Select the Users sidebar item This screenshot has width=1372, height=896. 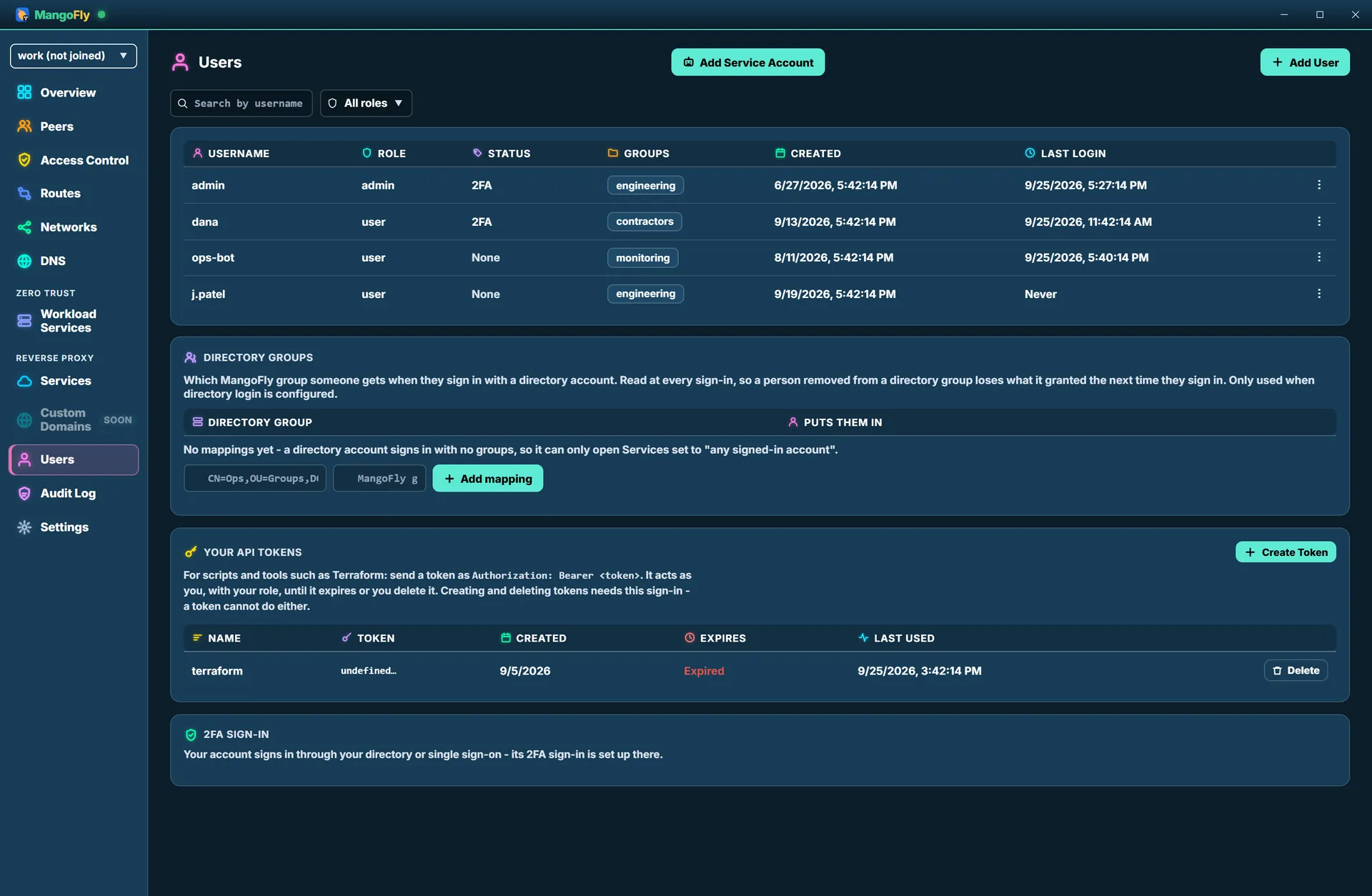pyautogui.click(x=74, y=459)
